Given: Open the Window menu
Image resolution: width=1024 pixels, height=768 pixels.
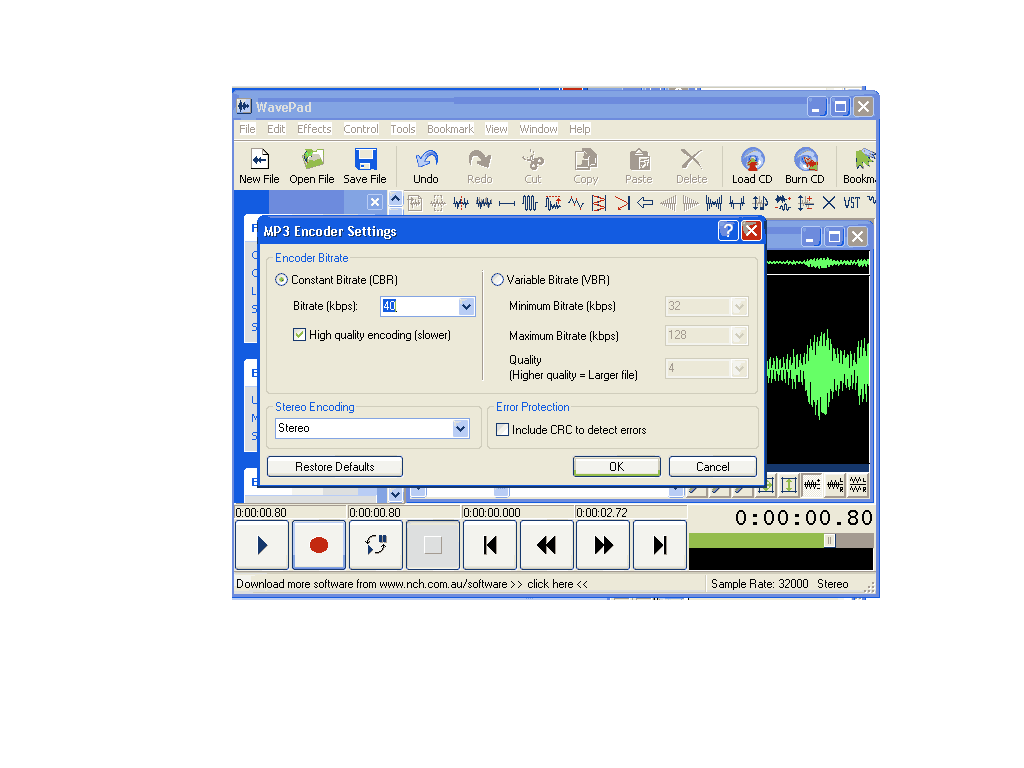Looking at the screenshot, I should (x=539, y=129).
